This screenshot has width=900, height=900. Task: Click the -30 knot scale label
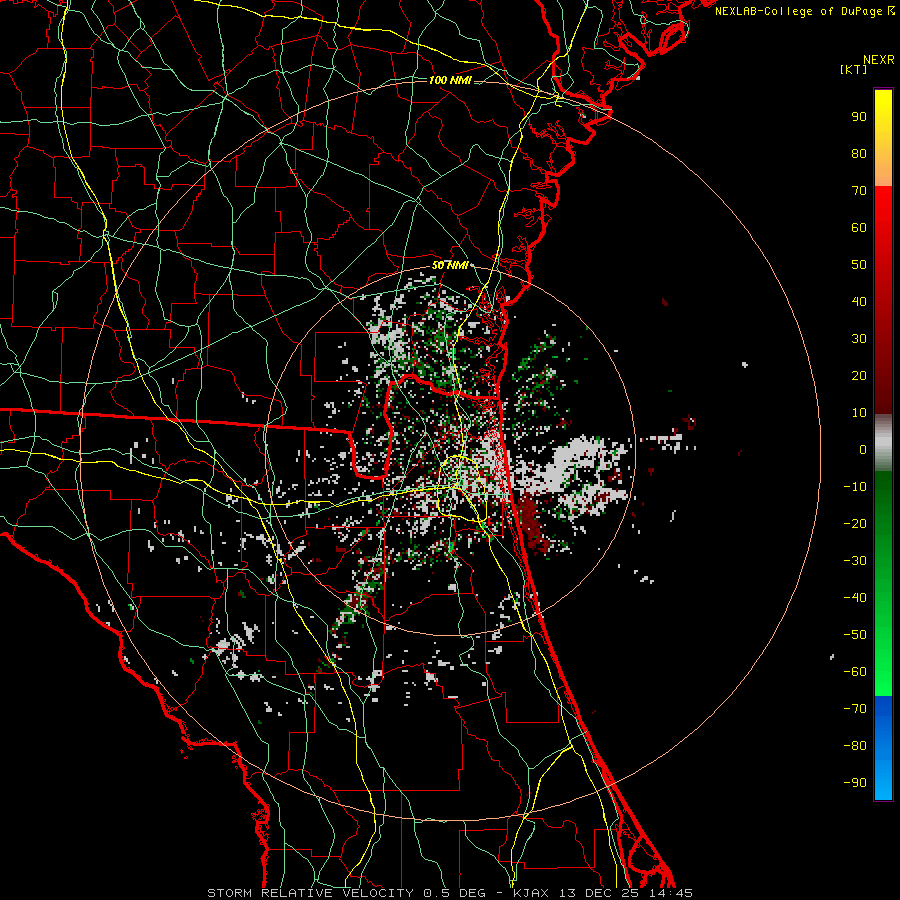[x=855, y=561]
